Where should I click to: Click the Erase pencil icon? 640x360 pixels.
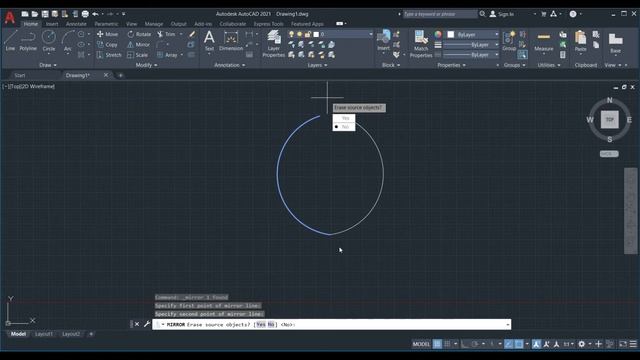tap(191, 34)
